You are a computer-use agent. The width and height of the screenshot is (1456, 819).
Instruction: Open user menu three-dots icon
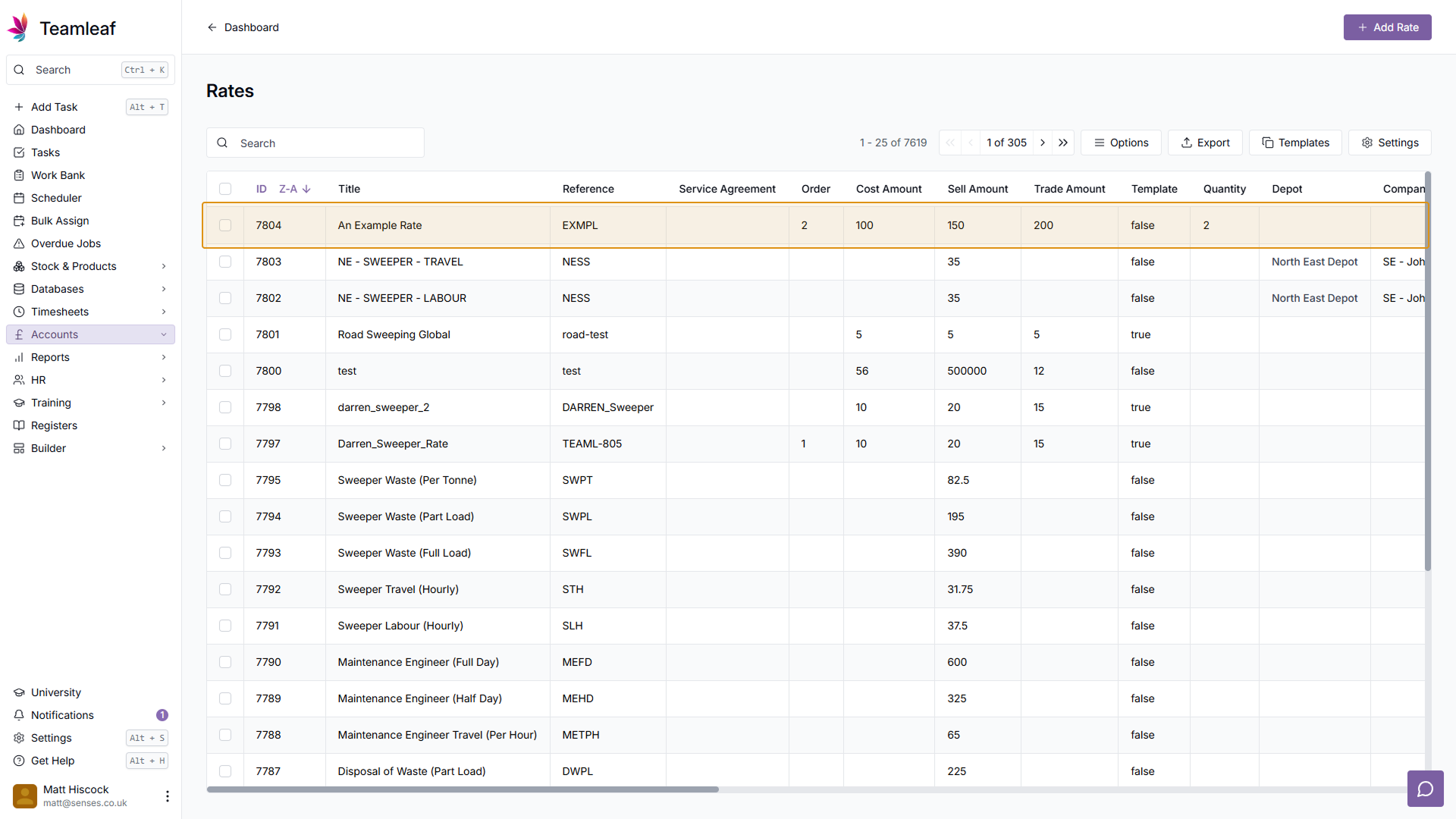pos(167,795)
